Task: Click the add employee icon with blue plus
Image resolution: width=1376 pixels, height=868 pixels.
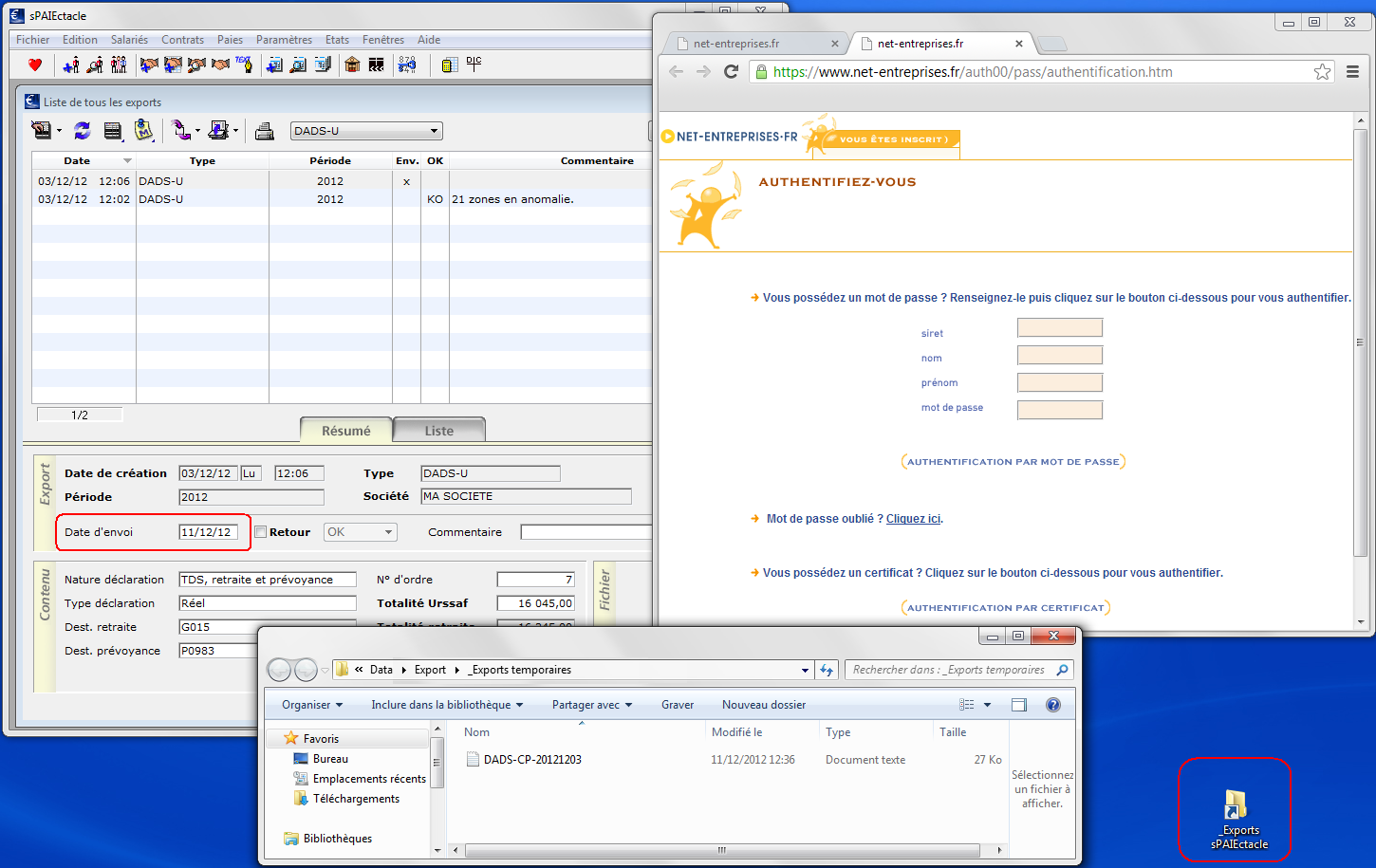Action: tap(71, 65)
